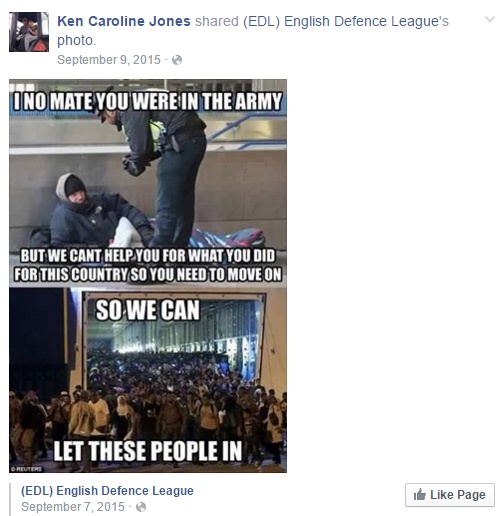
Task: Open the September 7, 2015 original post timestamp
Action: click(73, 507)
